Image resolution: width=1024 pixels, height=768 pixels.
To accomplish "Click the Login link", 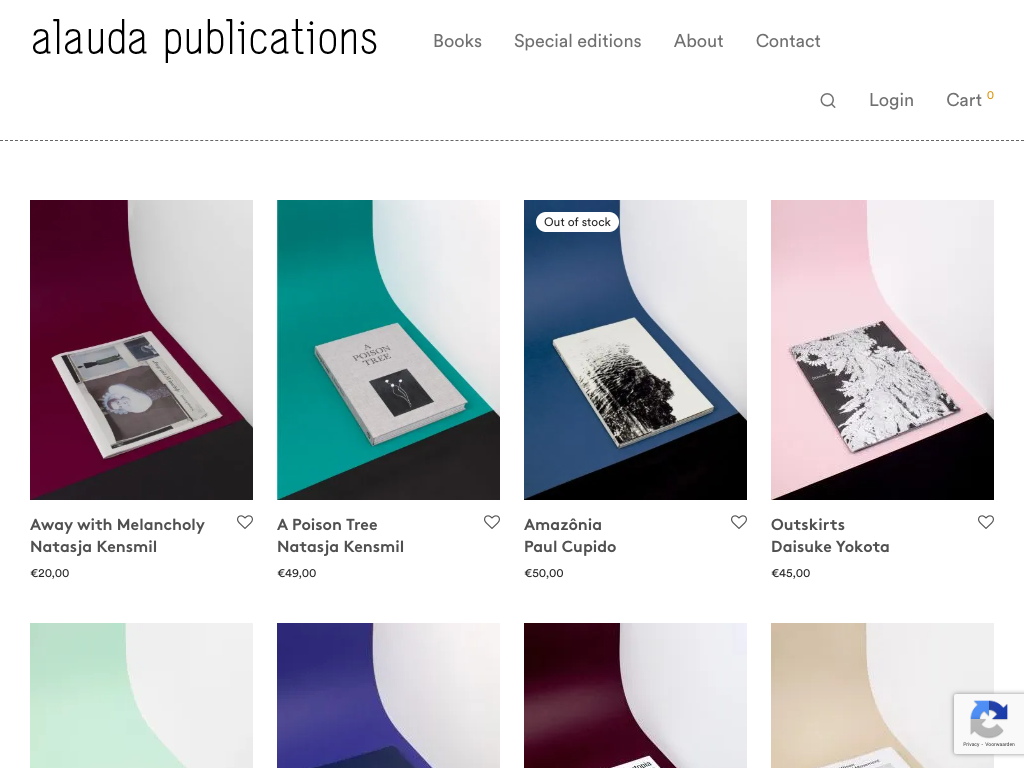I will pos(891,100).
